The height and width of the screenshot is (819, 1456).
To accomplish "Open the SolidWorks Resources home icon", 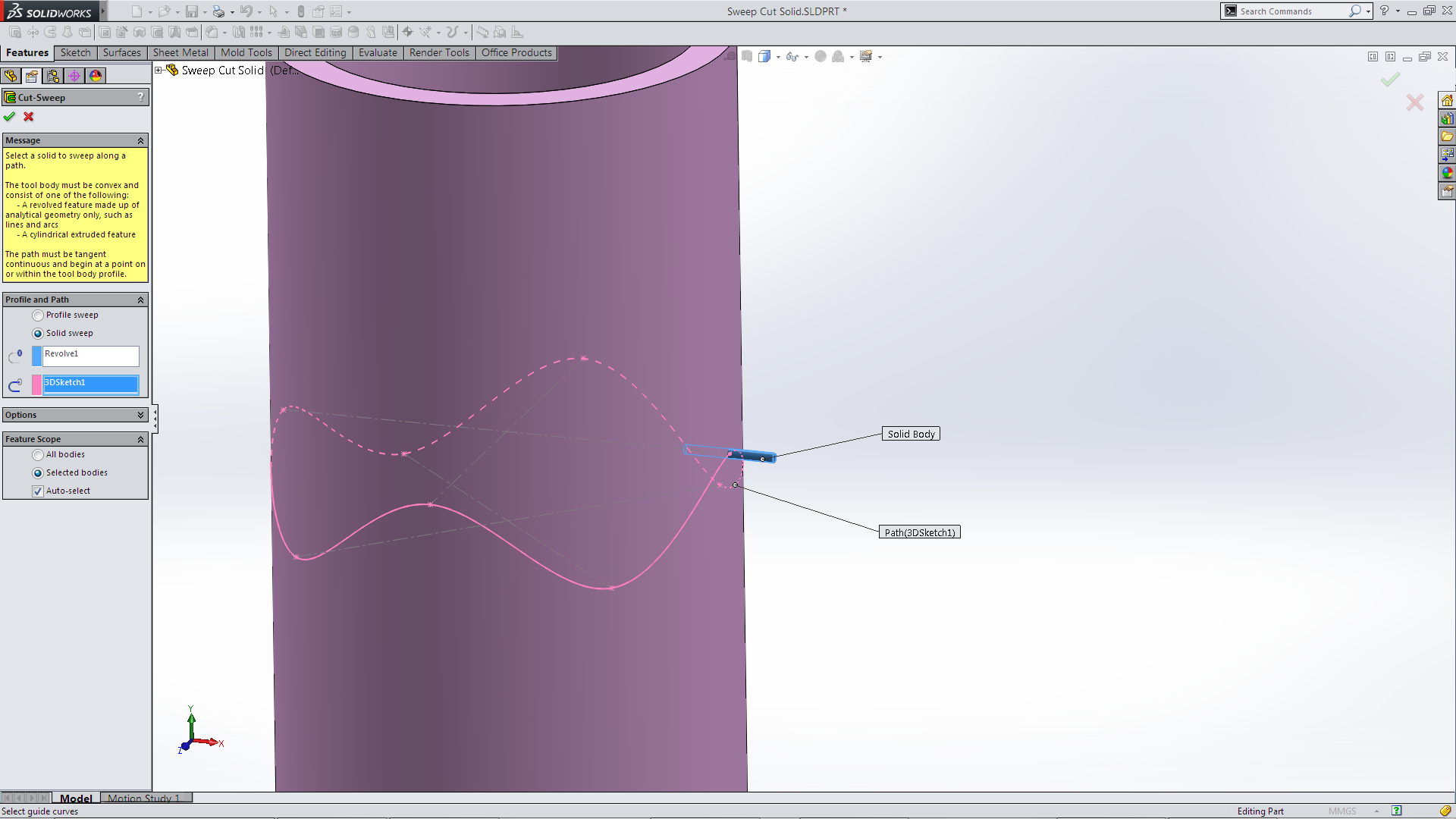I will click(1447, 101).
